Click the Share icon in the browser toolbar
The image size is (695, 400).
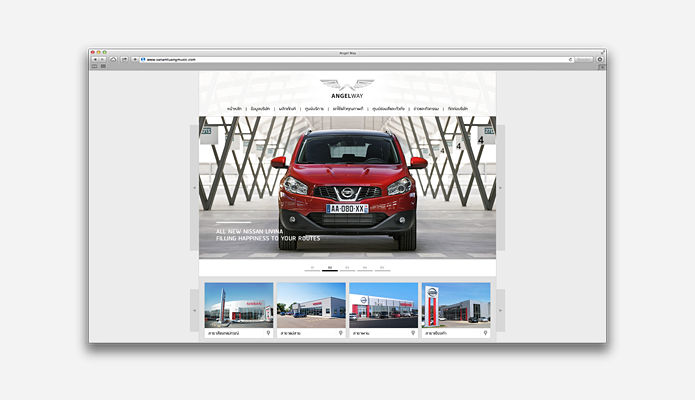pyautogui.click(x=124, y=59)
